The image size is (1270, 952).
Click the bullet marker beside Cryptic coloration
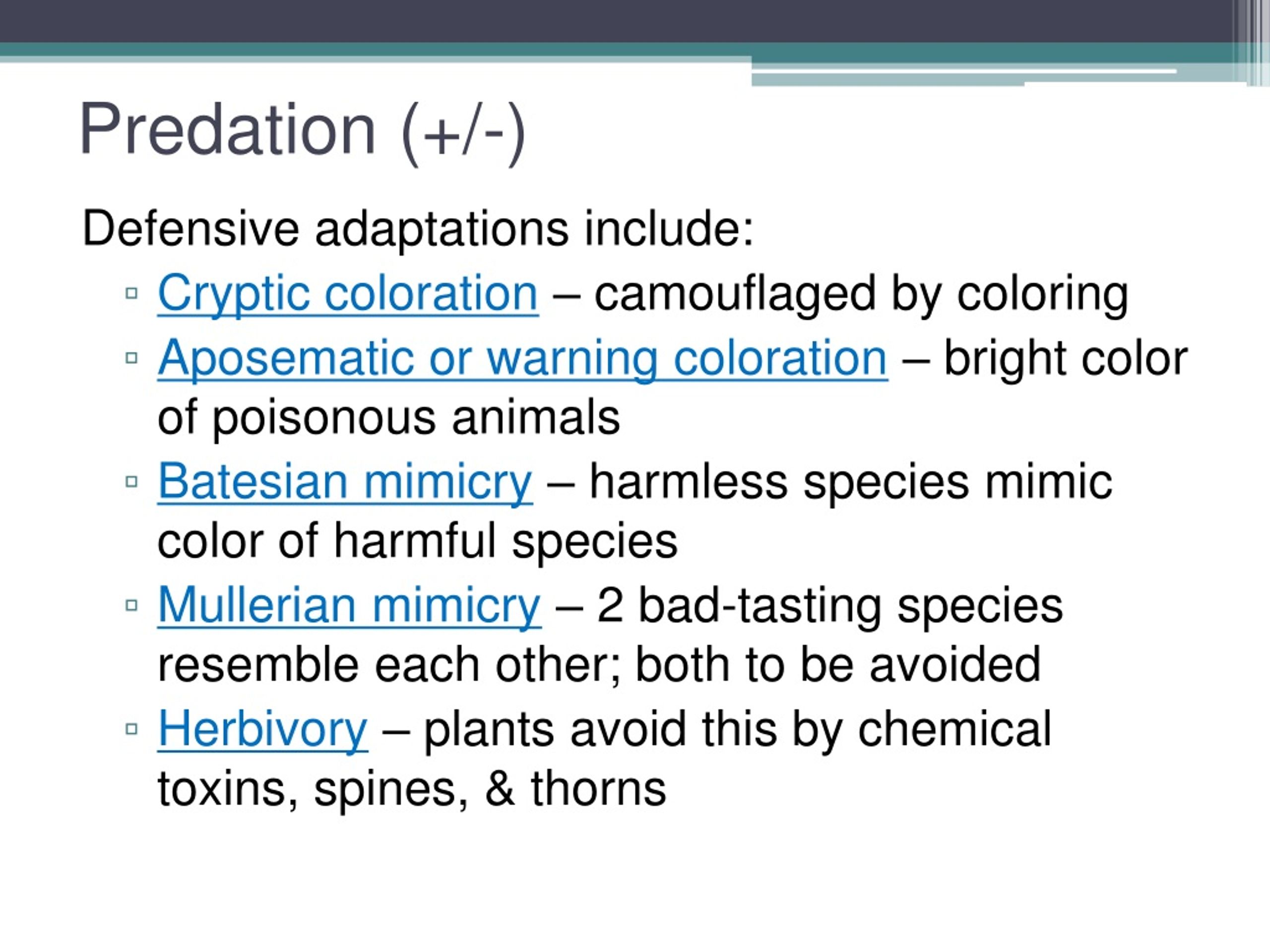pos(131,293)
